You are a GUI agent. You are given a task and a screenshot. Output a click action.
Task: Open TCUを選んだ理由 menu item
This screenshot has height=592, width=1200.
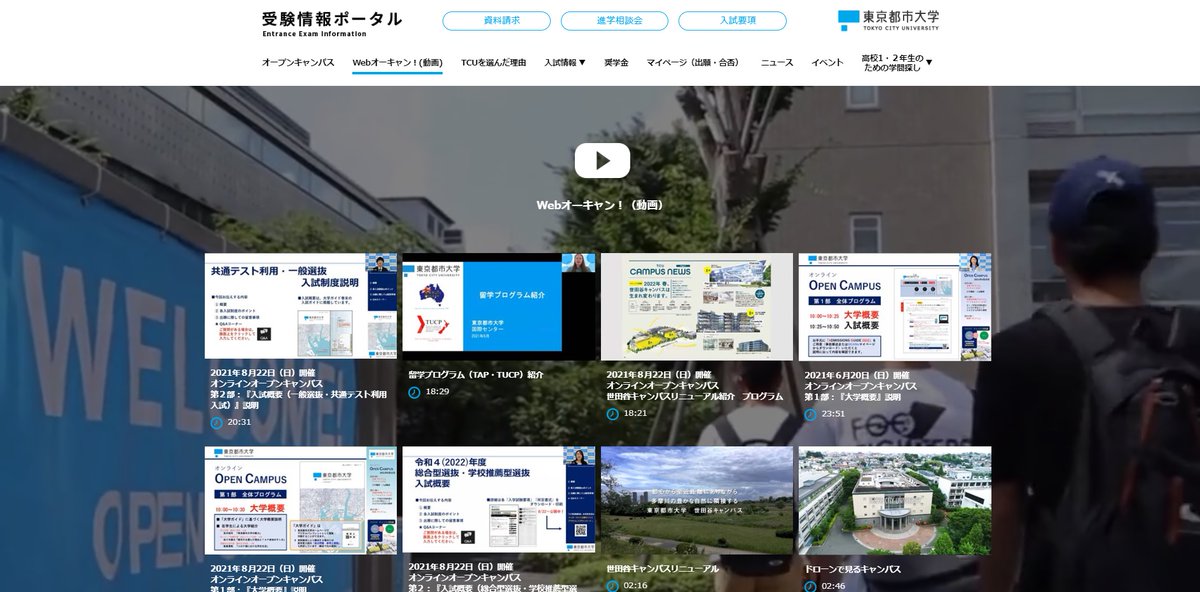coord(493,62)
